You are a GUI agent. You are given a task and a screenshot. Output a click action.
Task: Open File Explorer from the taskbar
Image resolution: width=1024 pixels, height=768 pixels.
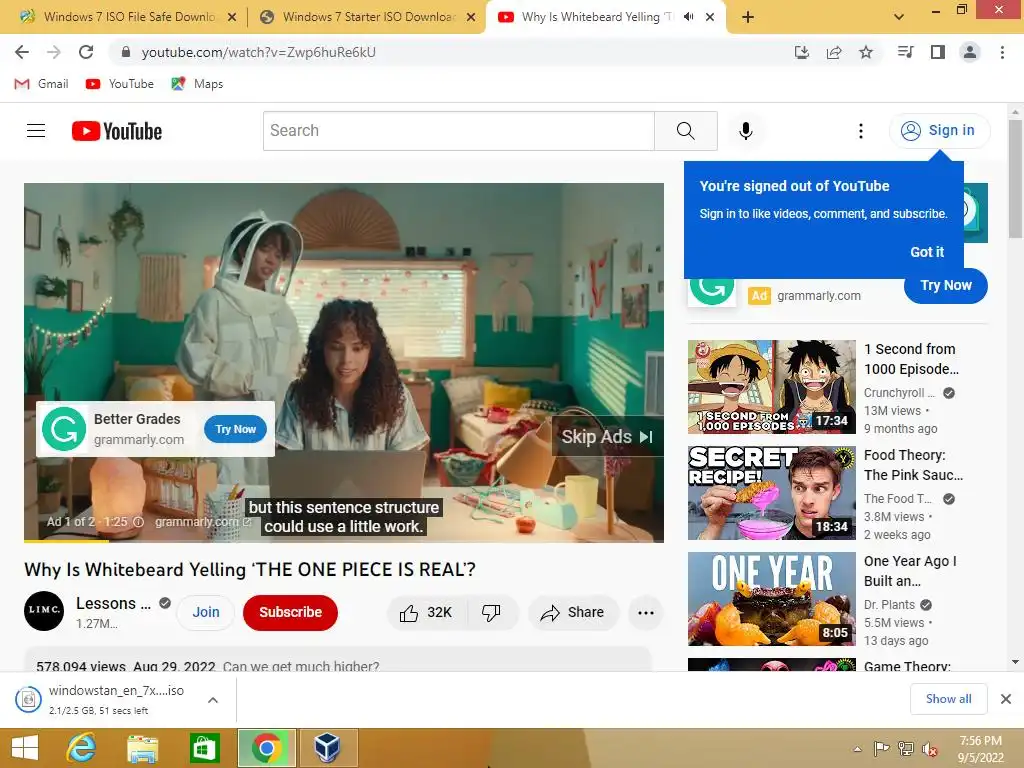coord(142,748)
